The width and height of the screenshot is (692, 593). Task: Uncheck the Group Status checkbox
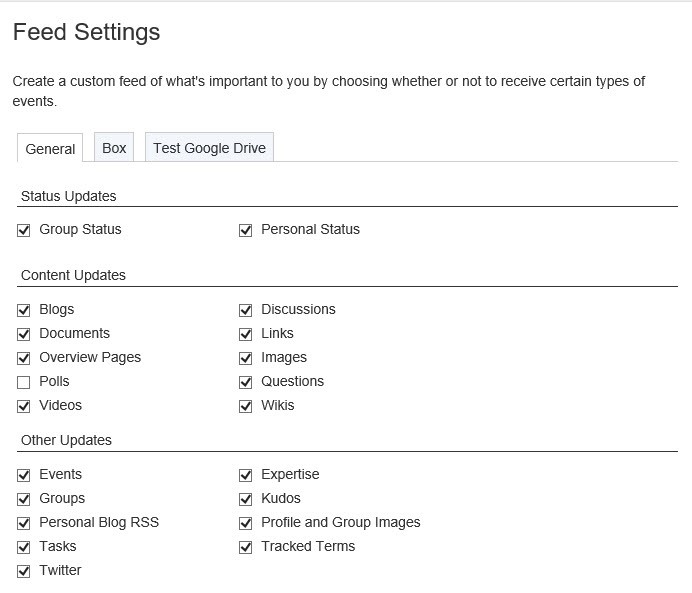(x=24, y=230)
